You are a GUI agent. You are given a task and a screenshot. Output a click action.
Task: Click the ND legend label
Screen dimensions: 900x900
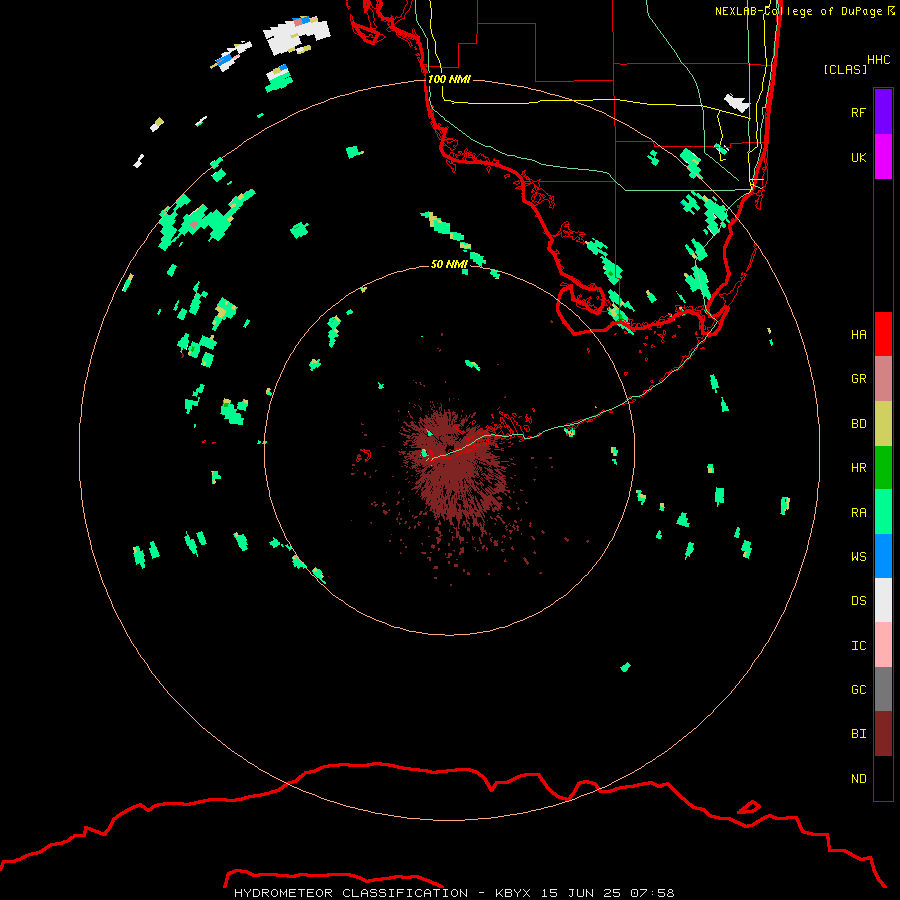(858, 779)
